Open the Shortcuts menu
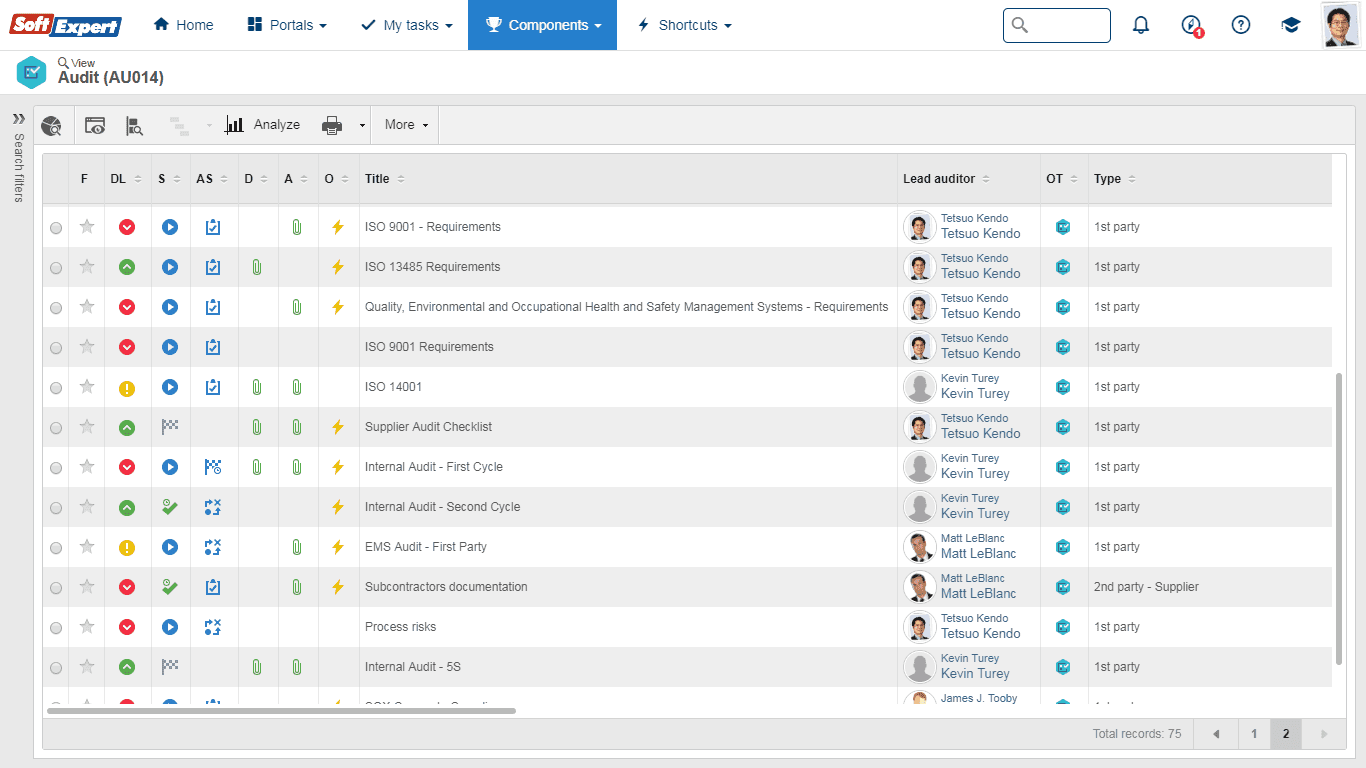 (x=685, y=25)
